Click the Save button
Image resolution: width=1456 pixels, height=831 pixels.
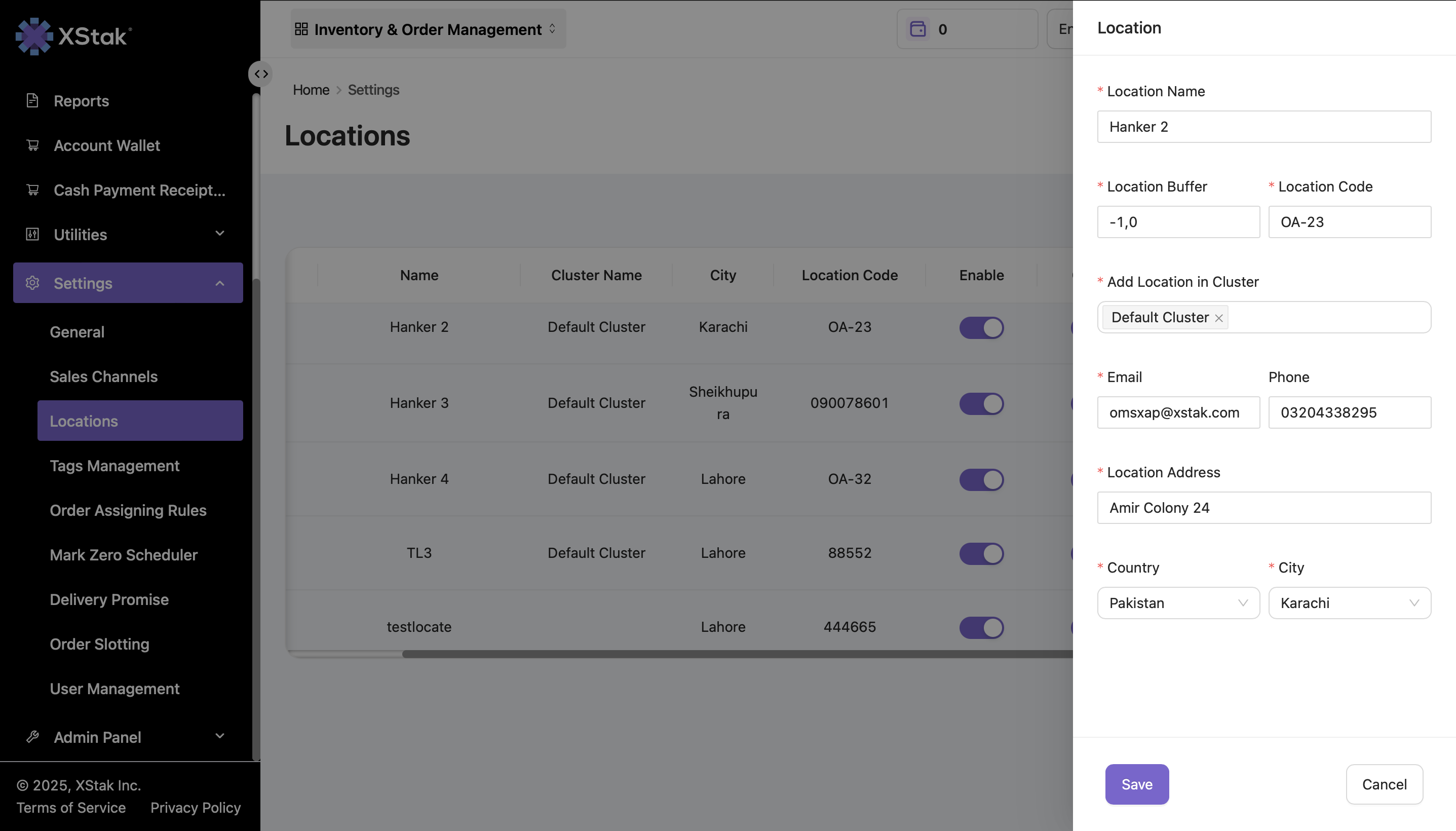pos(1136,784)
